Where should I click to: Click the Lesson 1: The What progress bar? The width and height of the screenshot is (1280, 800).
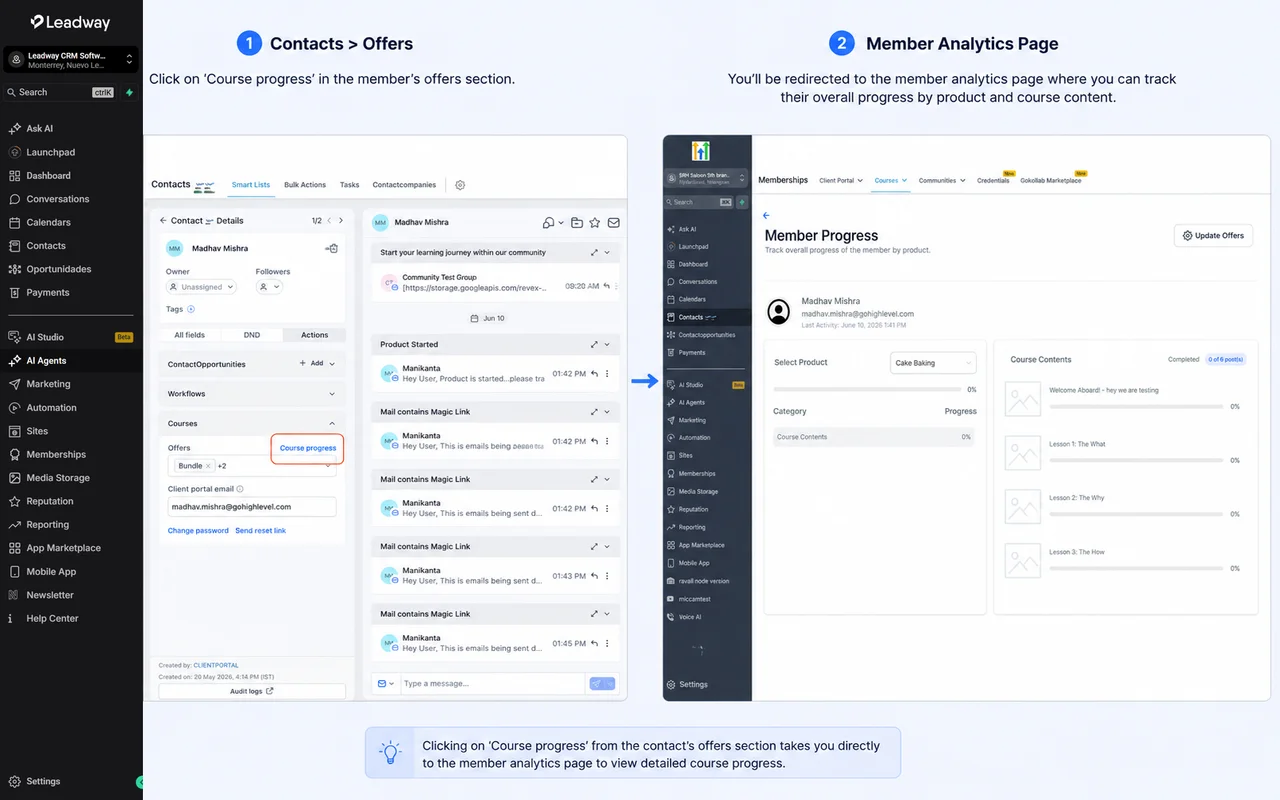click(1135, 460)
